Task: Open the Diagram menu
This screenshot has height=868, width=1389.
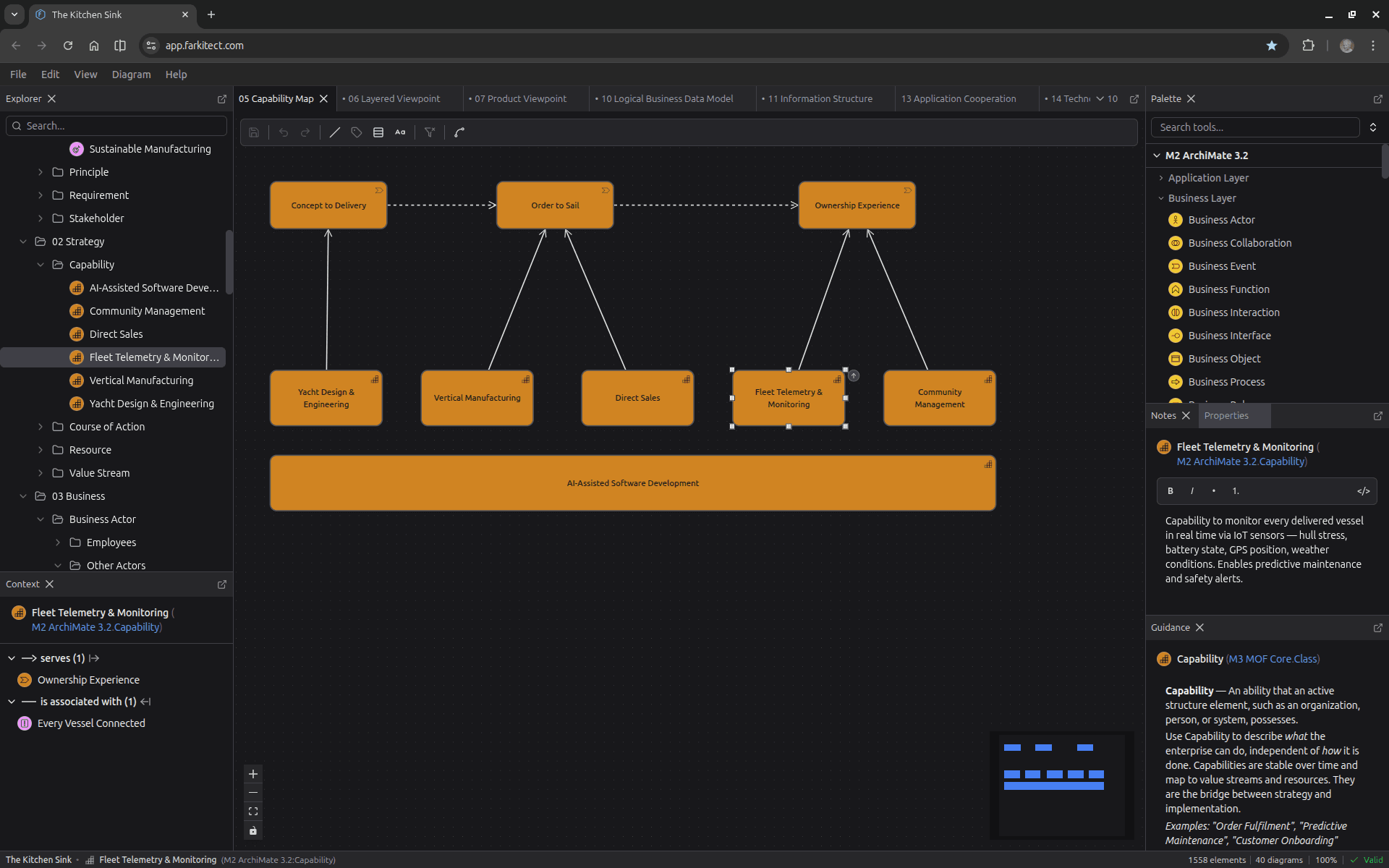Action: pos(131,75)
